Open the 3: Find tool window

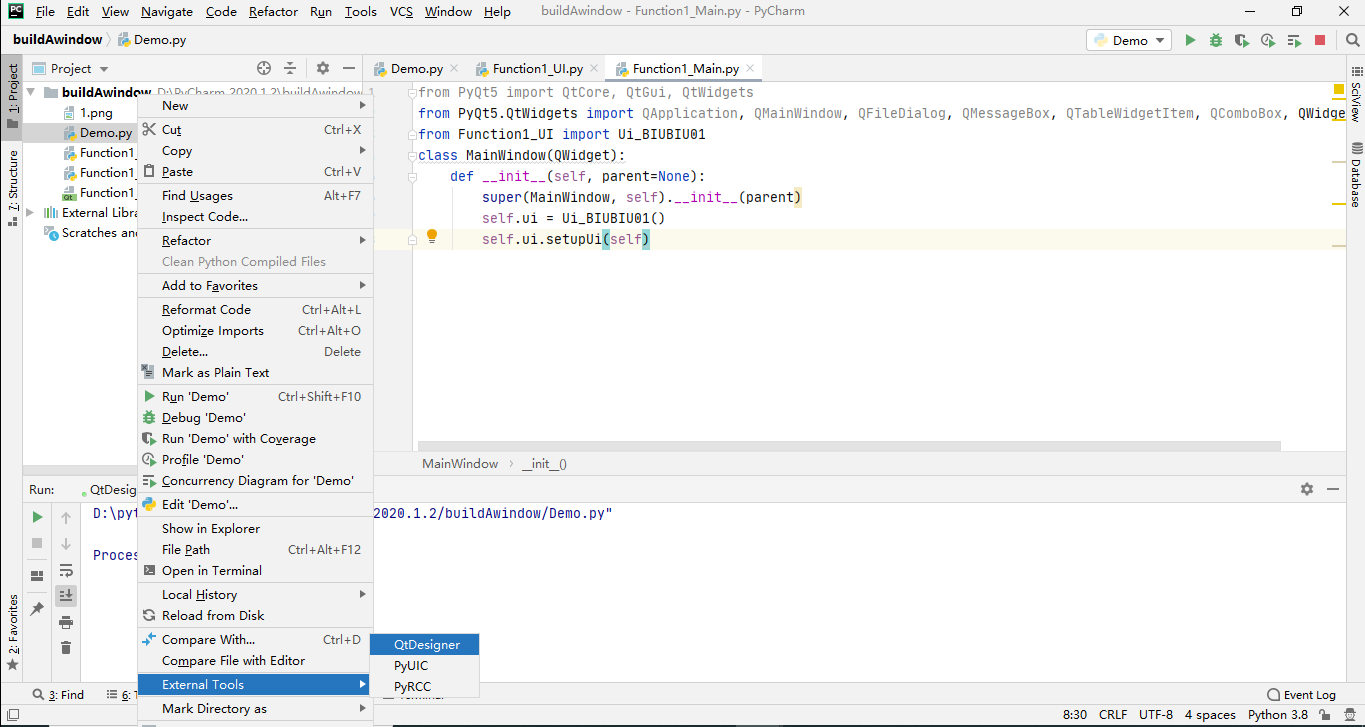58,695
